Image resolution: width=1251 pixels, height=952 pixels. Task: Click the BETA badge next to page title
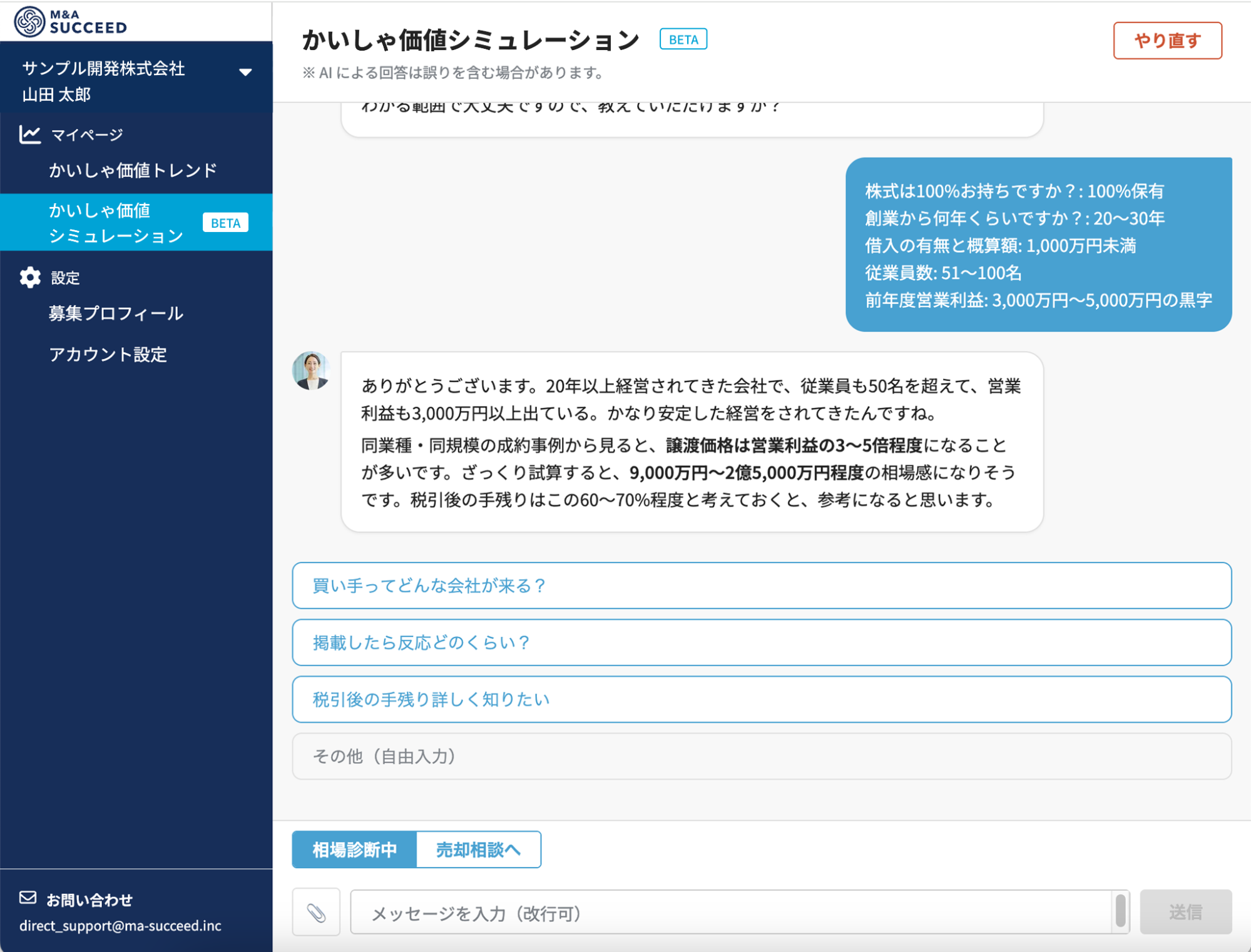(x=683, y=39)
